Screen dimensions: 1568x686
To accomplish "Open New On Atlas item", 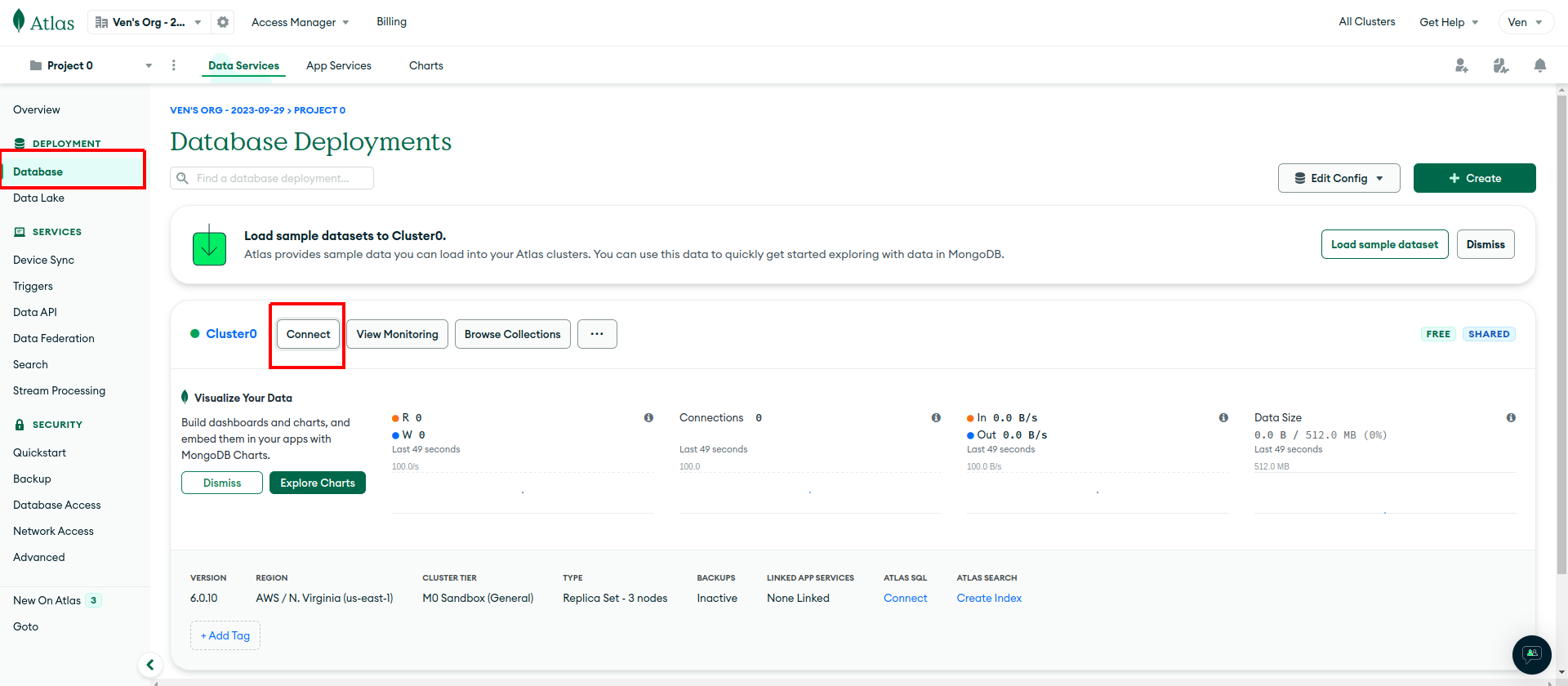I will pyautogui.click(x=56, y=600).
